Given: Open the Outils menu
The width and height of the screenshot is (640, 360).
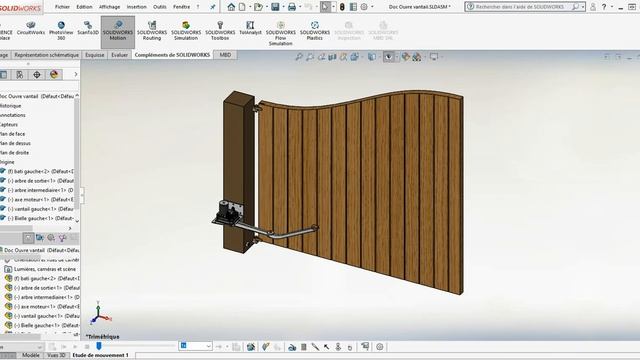Looking at the screenshot, I should [x=160, y=7].
